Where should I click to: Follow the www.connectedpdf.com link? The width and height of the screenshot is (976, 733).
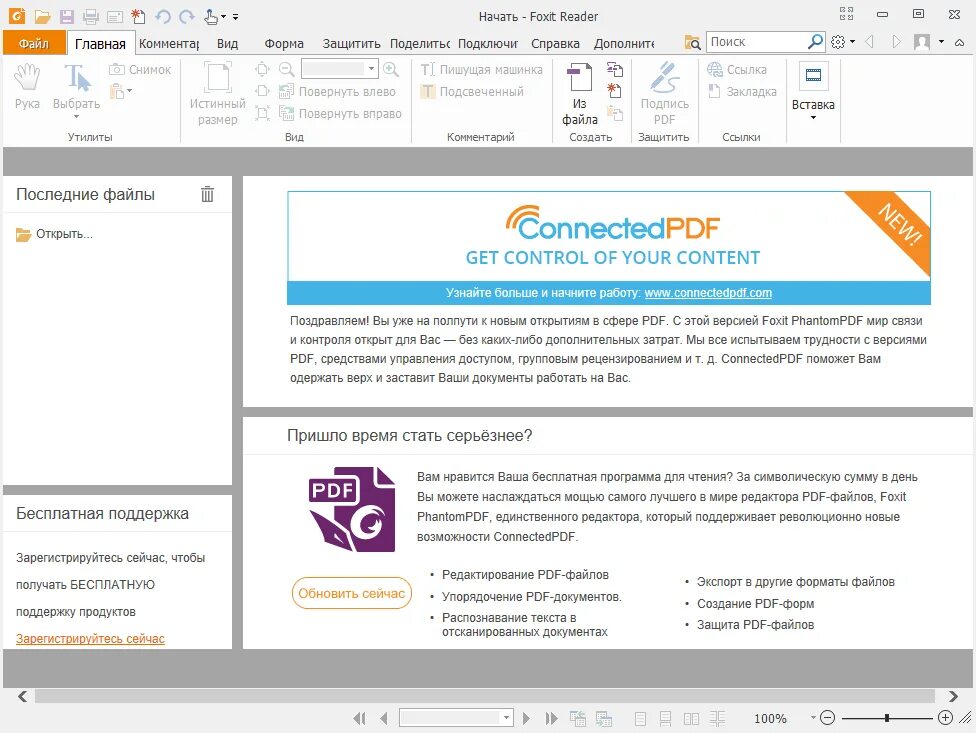[708, 293]
